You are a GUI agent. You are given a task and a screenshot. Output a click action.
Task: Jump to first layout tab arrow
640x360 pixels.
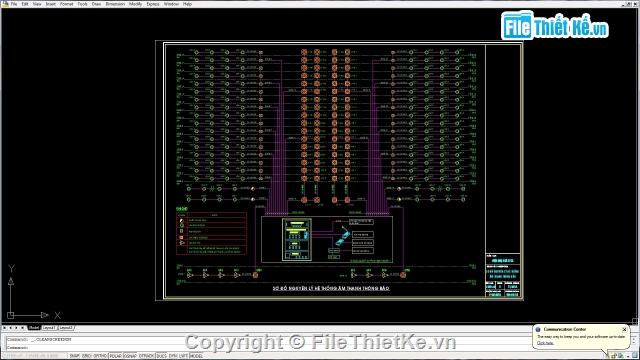(x=4, y=328)
